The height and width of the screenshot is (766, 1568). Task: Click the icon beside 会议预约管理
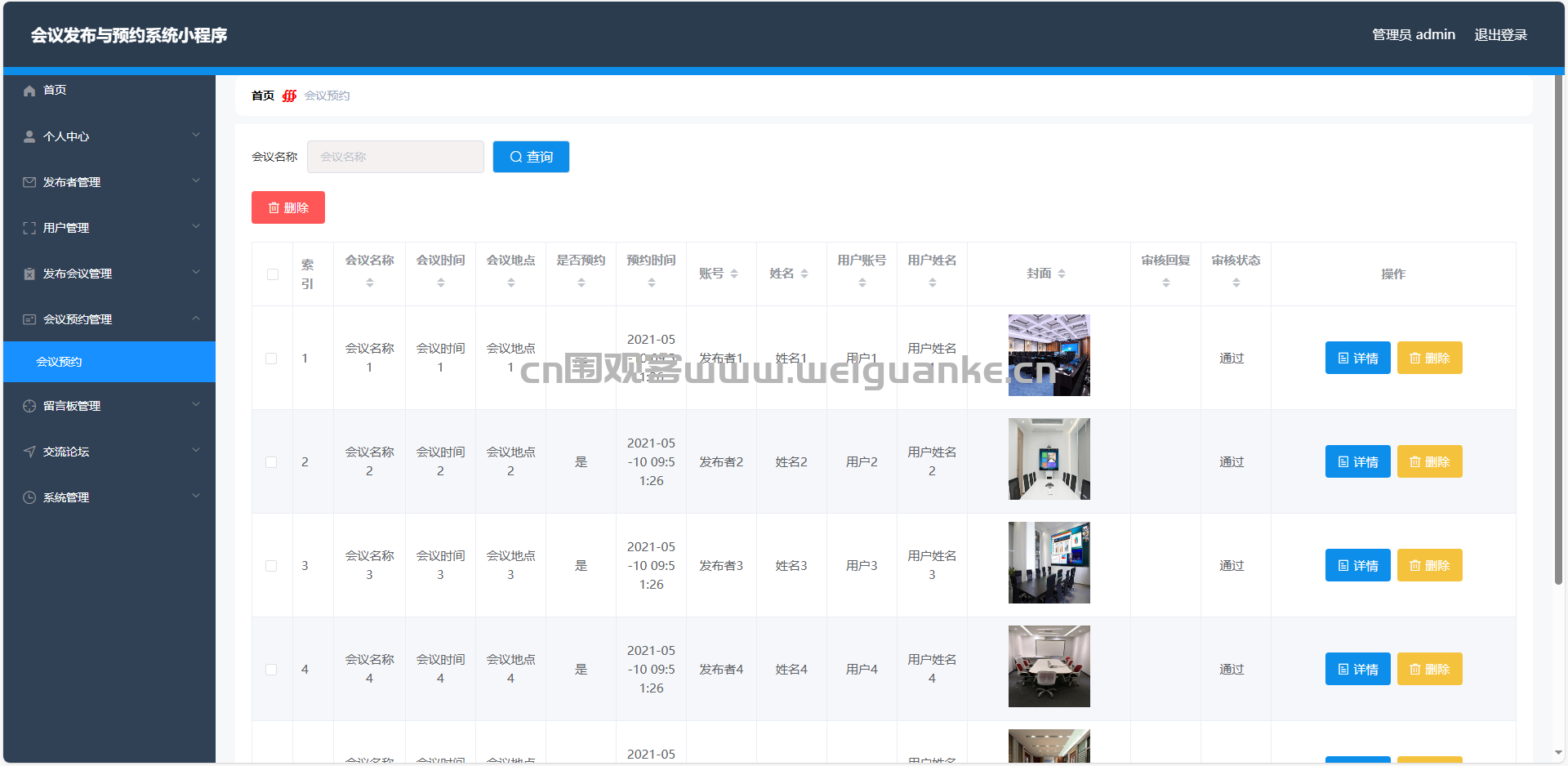pyautogui.click(x=29, y=319)
